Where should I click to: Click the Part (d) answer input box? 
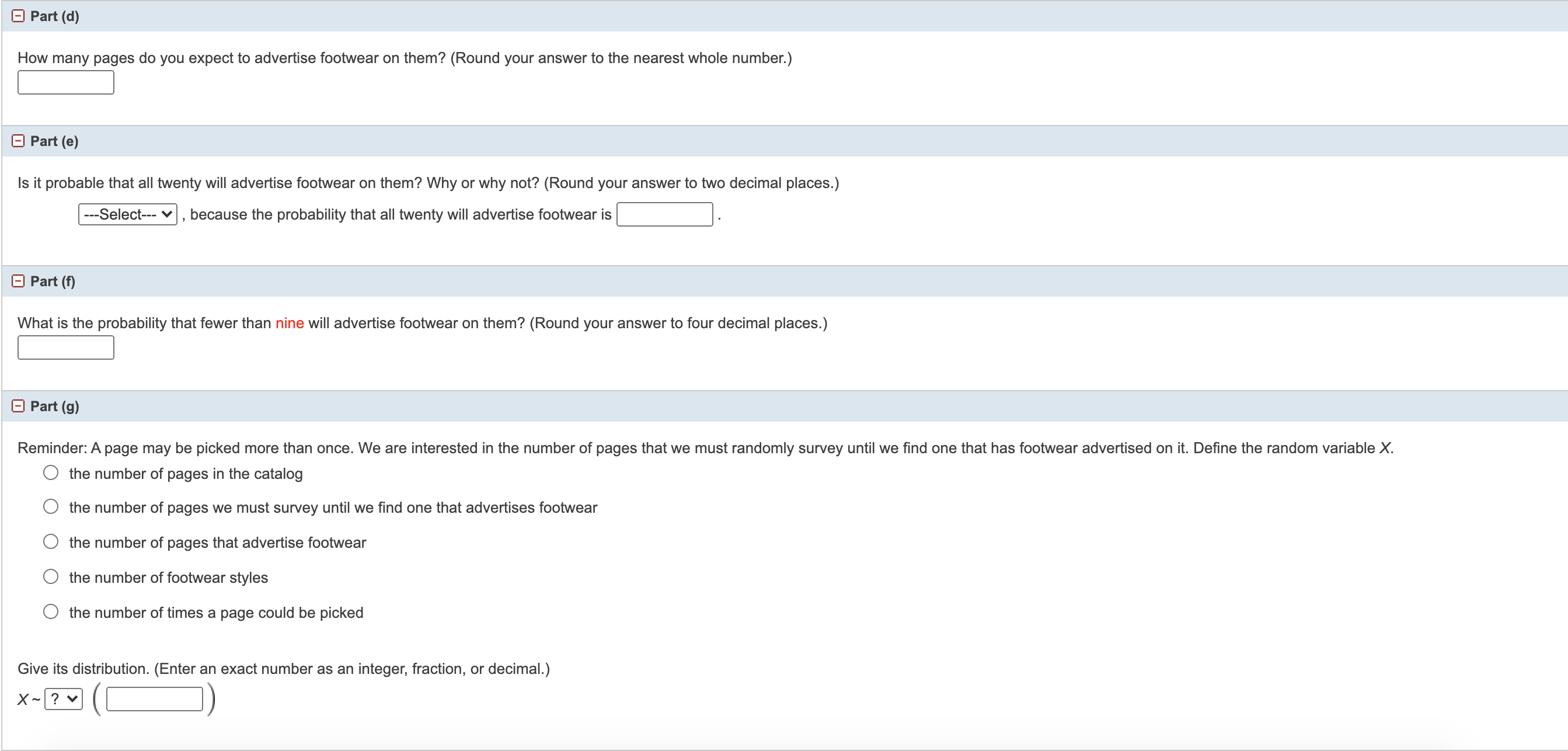tap(65, 82)
